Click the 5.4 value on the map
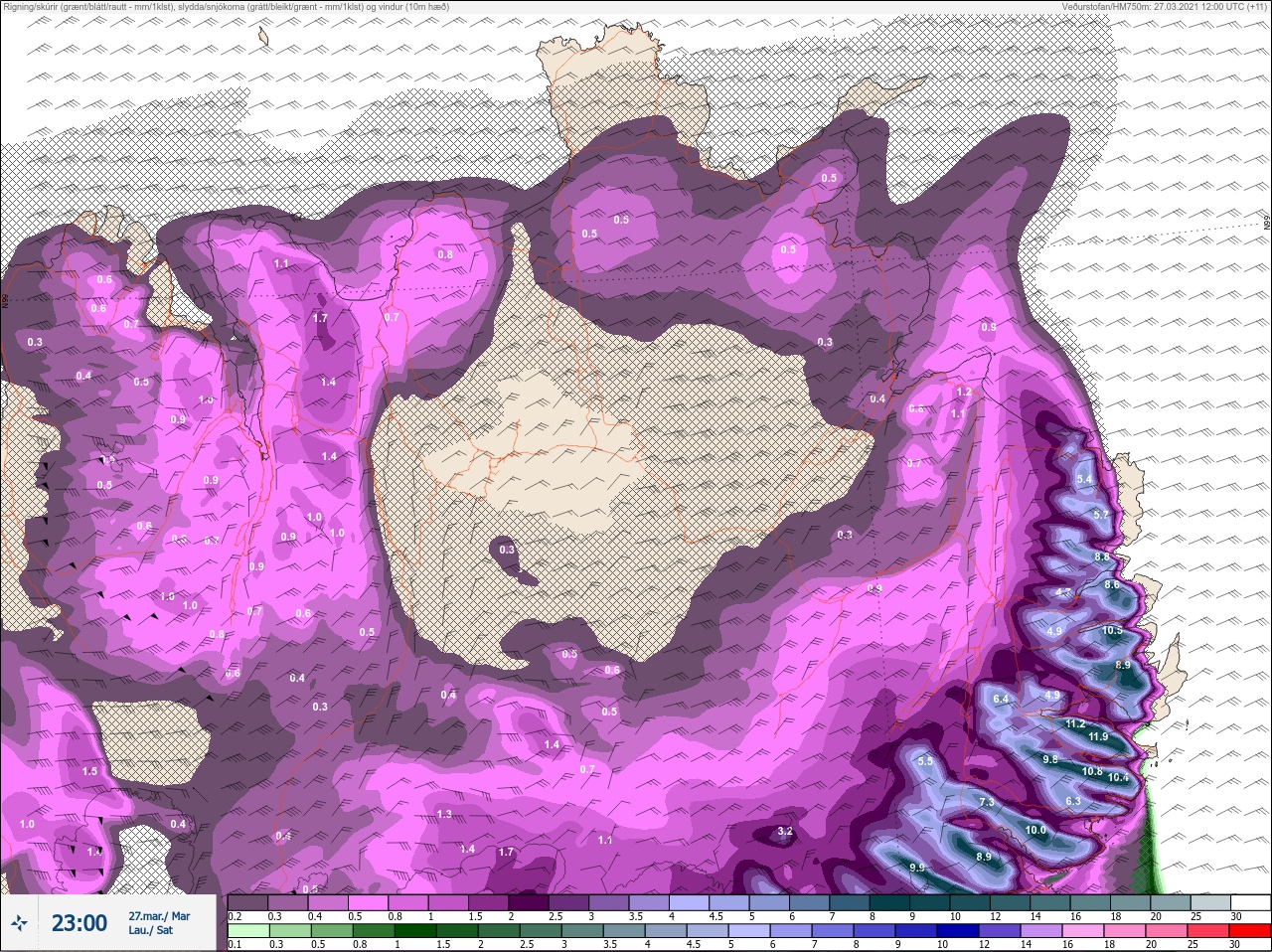The image size is (1272, 952). point(1084,479)
